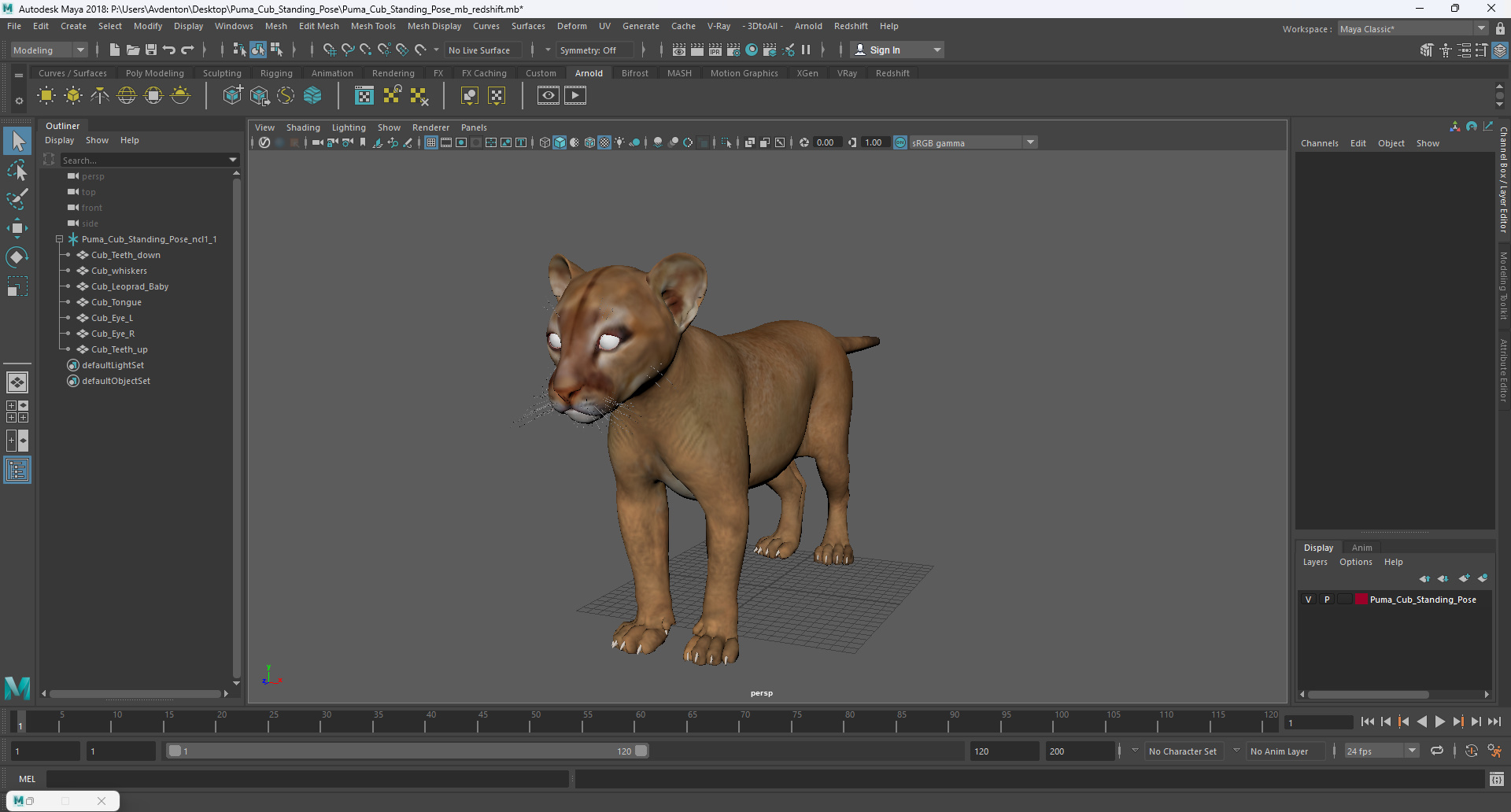Activate the Rotate tool in the toolbox
The height and width of the screenshot is (812, 1511).
17,257
